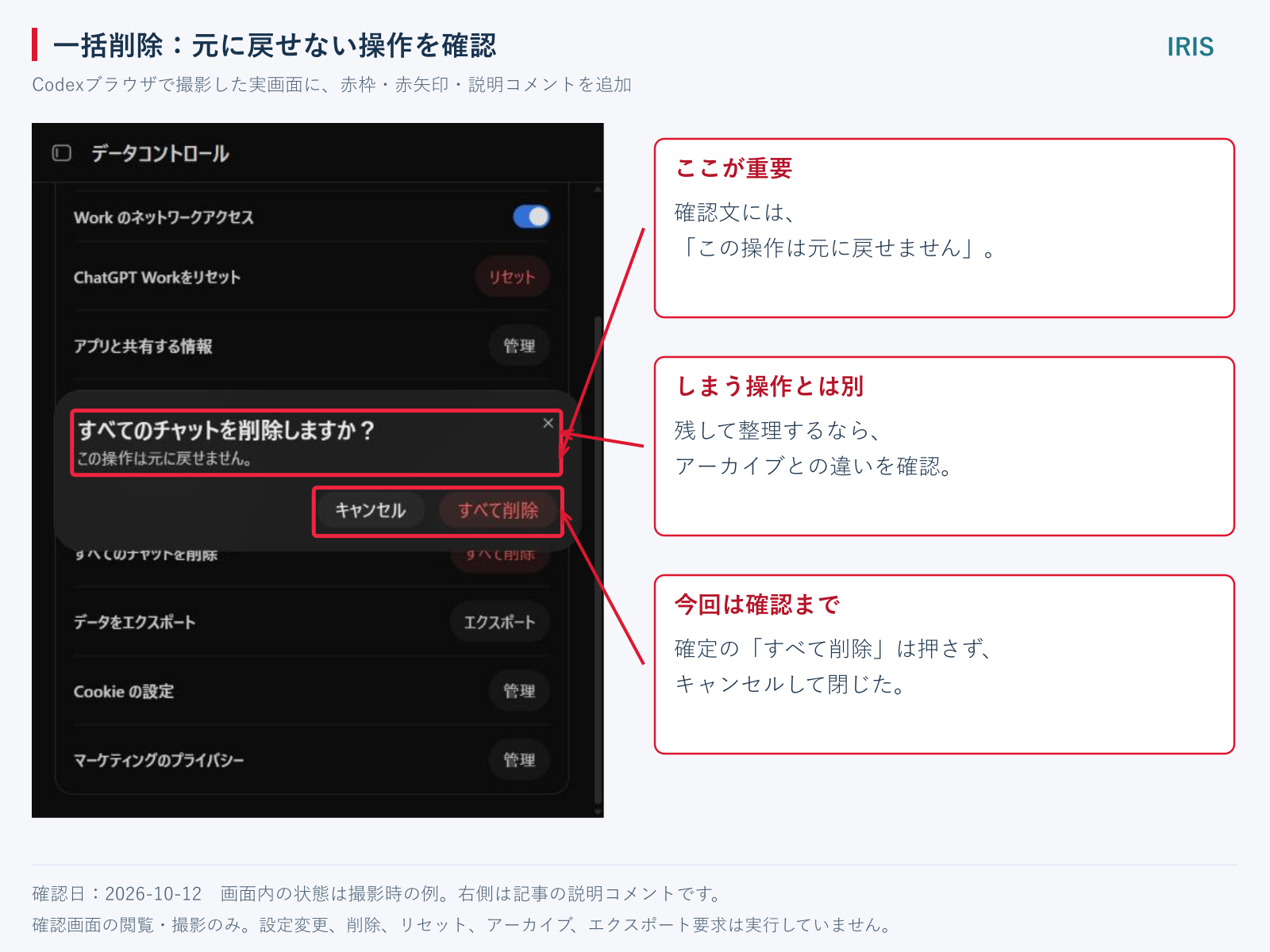Open 管理 for アプリと共有する情報
1270x952 pixels.
tap(519, 346)
